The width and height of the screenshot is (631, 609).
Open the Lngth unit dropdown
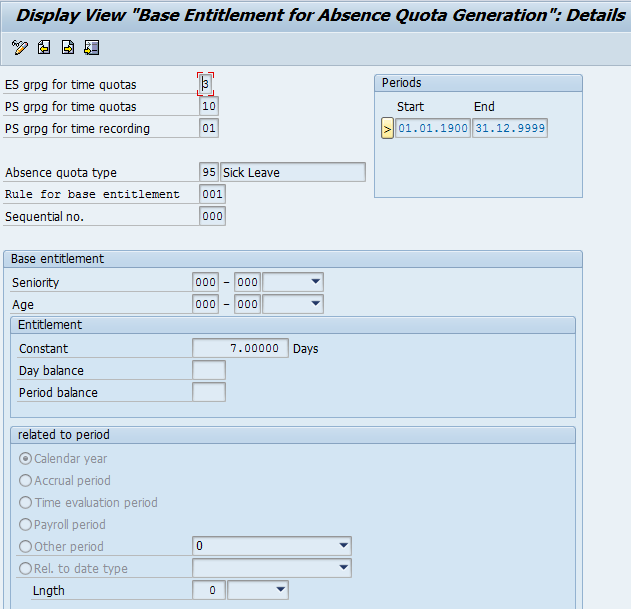click(279, 591)
